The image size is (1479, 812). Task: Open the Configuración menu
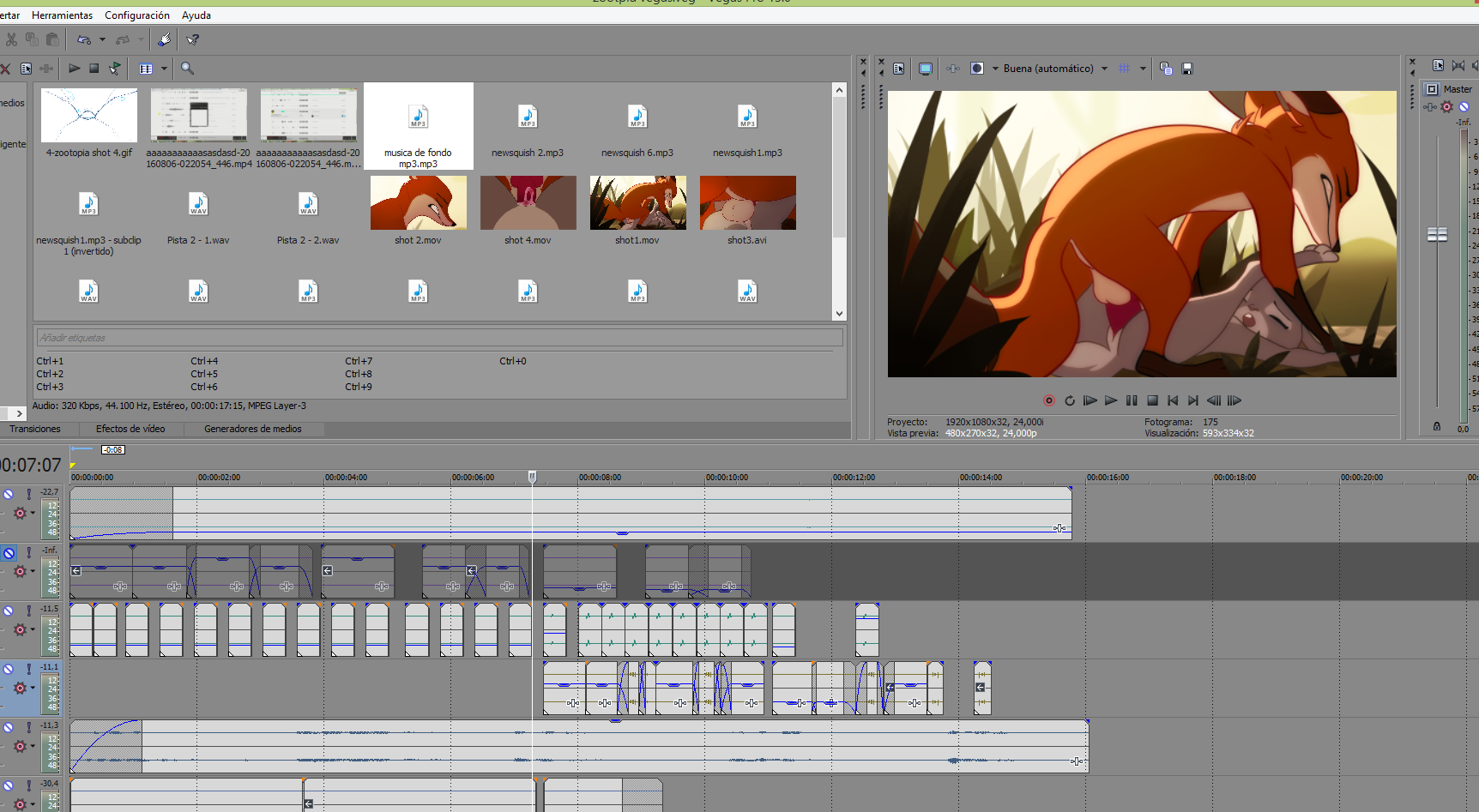[x=137, y=15]
